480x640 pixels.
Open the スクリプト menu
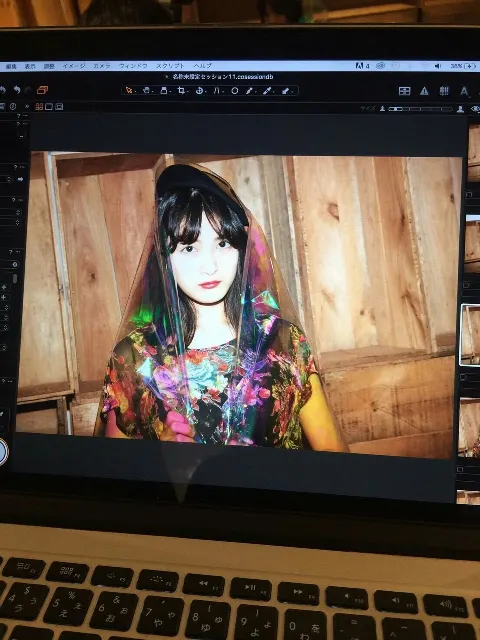click(x=170, y=65)
